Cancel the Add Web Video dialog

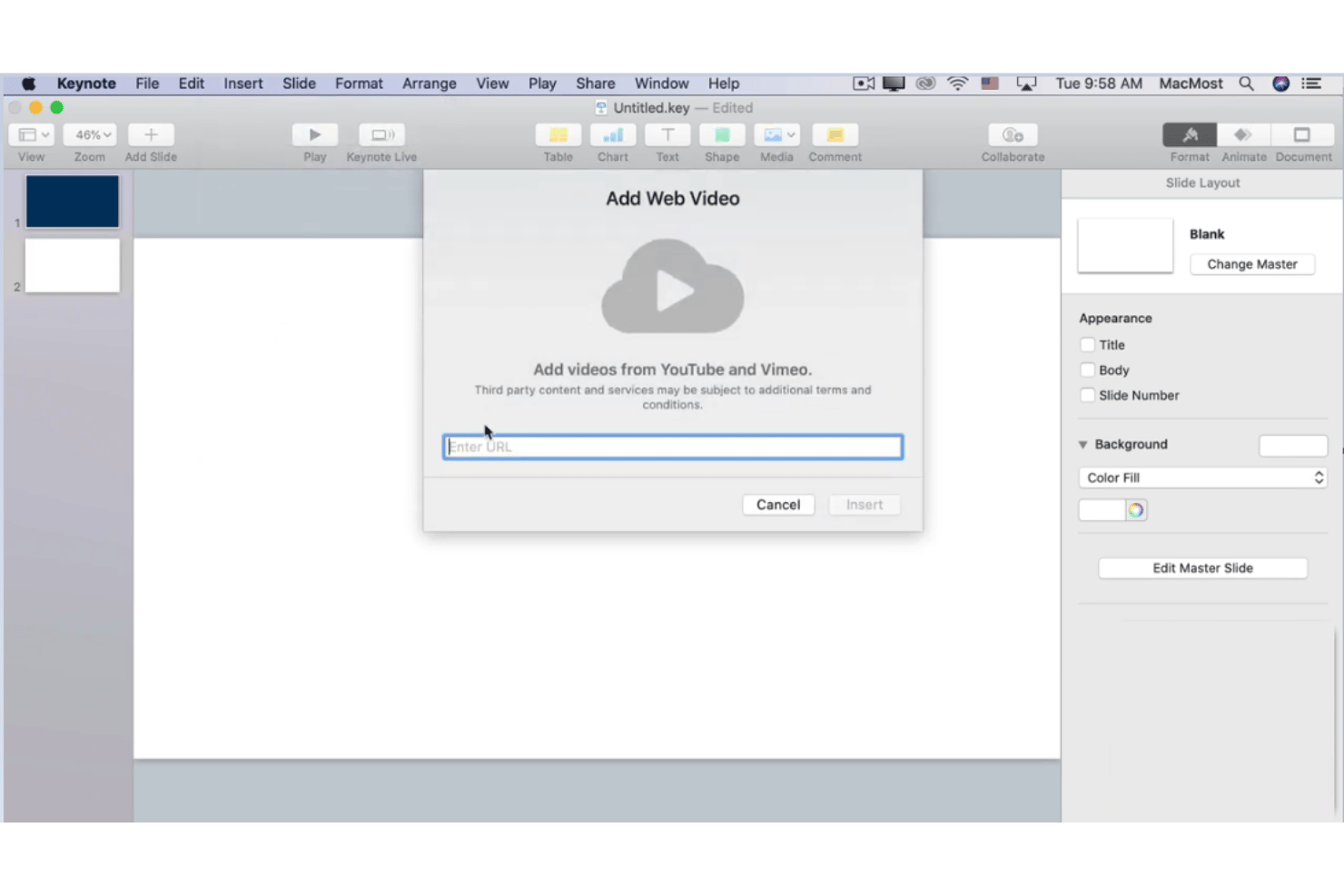778,505
